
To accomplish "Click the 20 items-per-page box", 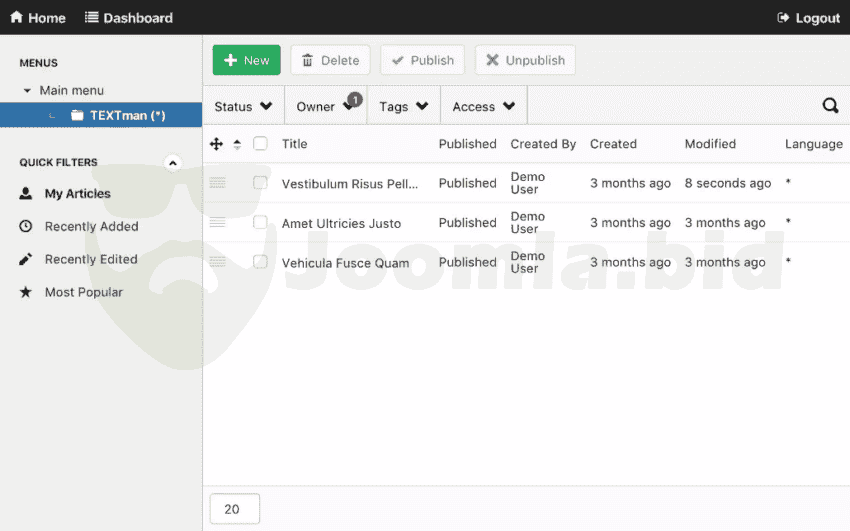I will coord(234,509).
